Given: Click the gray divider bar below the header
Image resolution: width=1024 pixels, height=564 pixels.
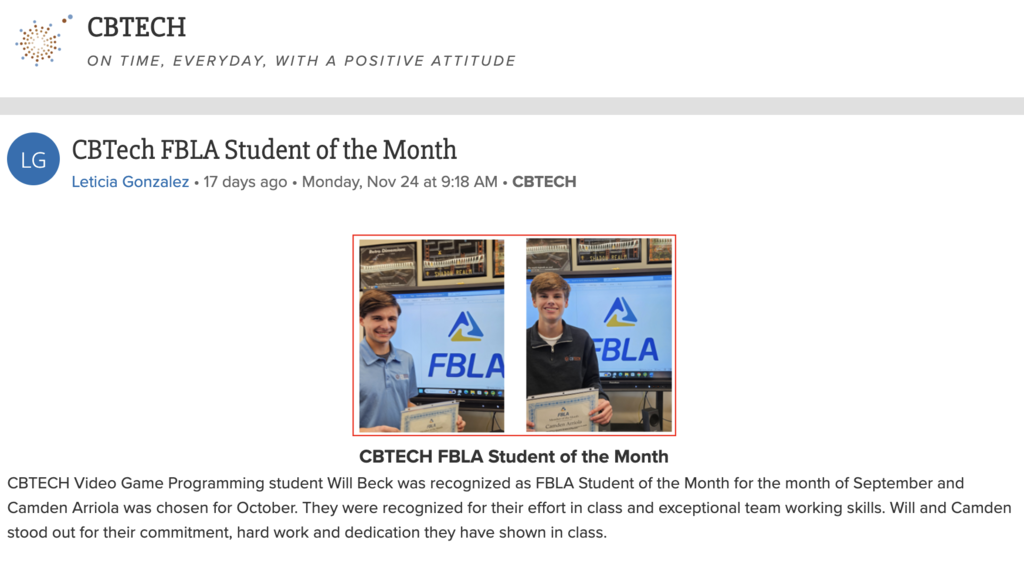Looking at the screenshot, I should (x=512, y=106).
